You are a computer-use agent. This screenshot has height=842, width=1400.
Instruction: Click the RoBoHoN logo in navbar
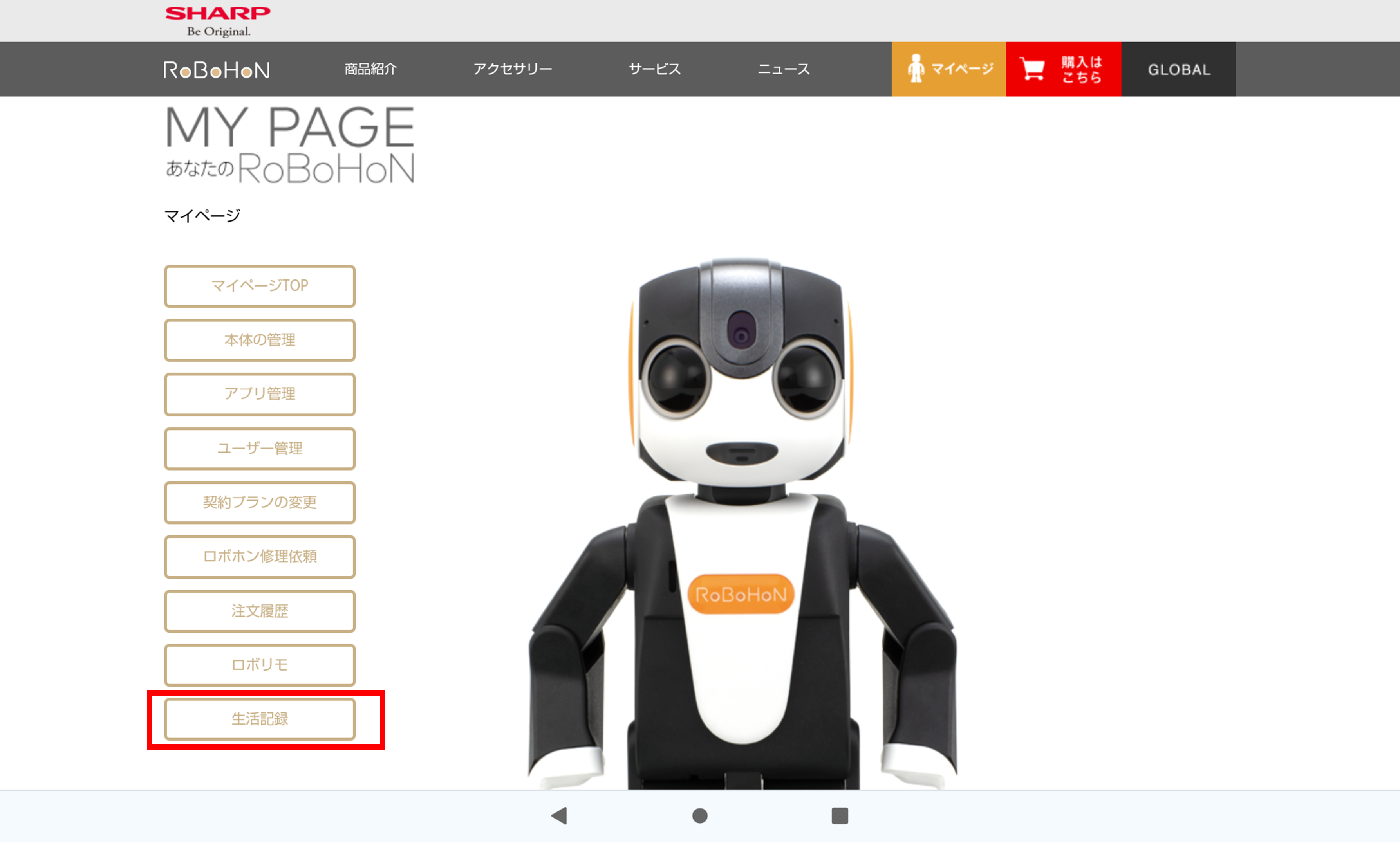(216, 70)
